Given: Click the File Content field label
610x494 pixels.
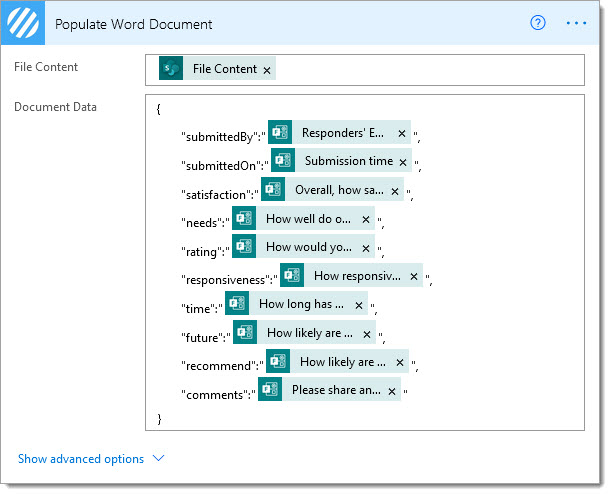Looking at the screenshot, I should pyautogui.click(x=46, y=67).
